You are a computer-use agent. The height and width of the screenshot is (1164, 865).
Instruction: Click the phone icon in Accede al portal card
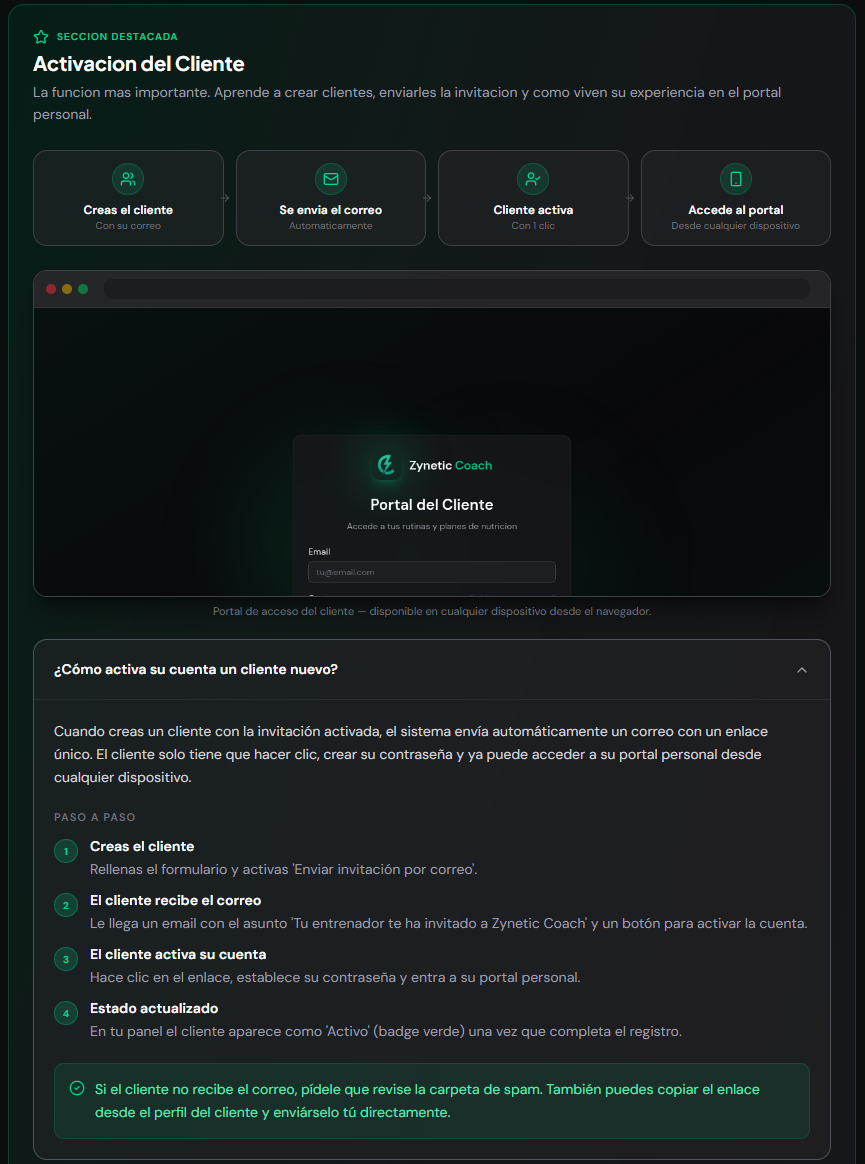[736, 179]
